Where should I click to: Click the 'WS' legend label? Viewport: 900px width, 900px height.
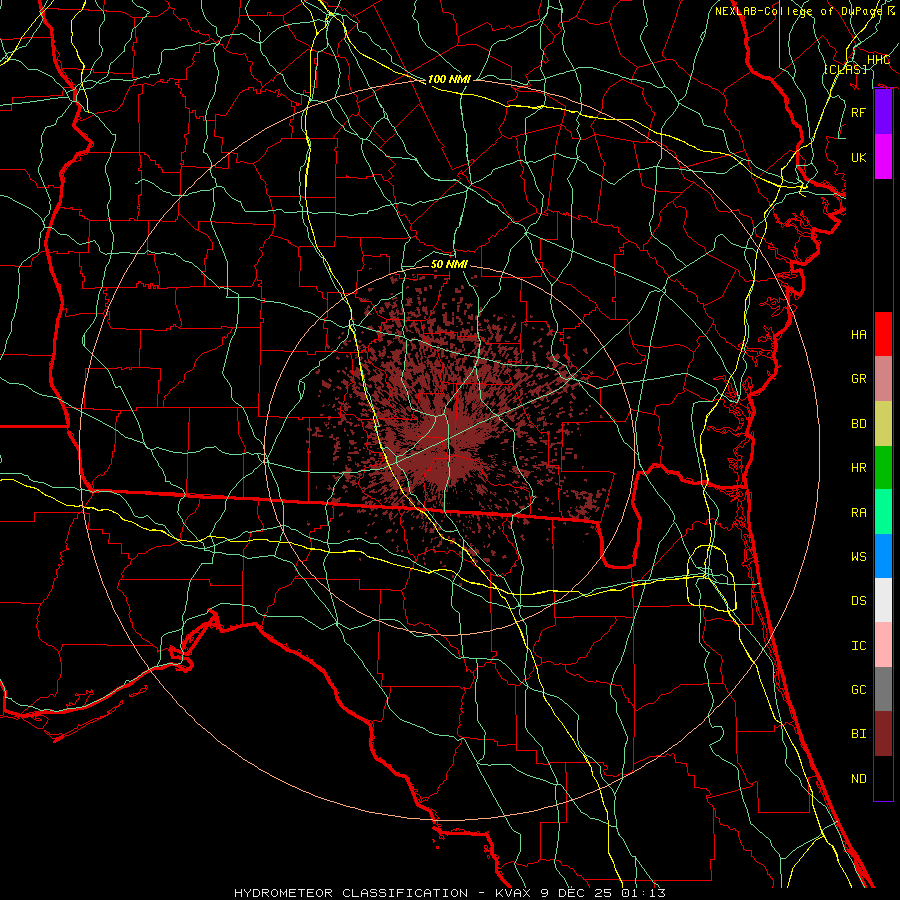pos(859,557)
